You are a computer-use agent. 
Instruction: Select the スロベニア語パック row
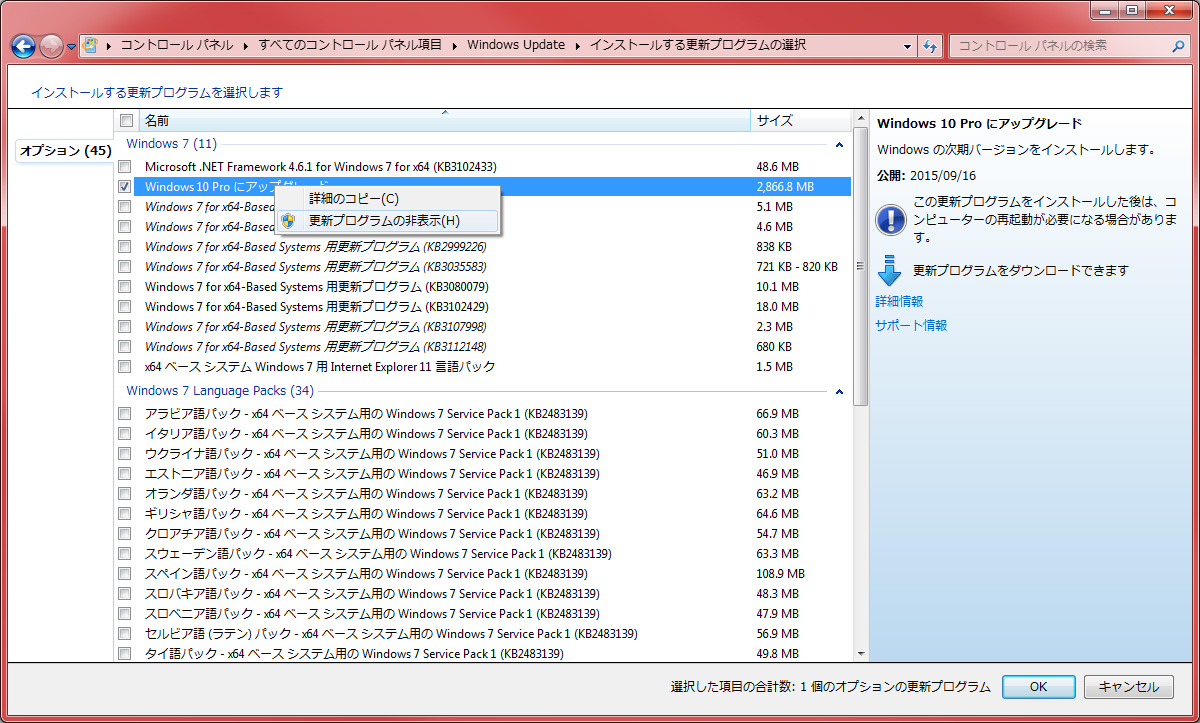[484, 614]
